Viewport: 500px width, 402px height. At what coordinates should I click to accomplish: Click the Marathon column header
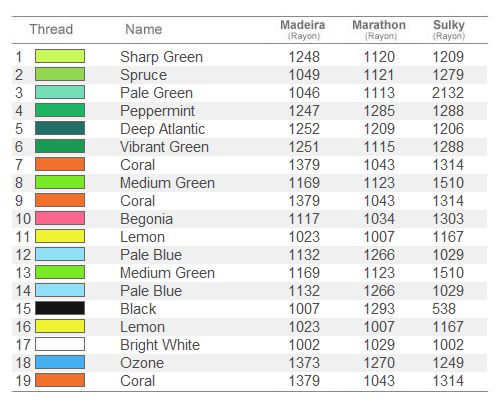tap(379, 29)
